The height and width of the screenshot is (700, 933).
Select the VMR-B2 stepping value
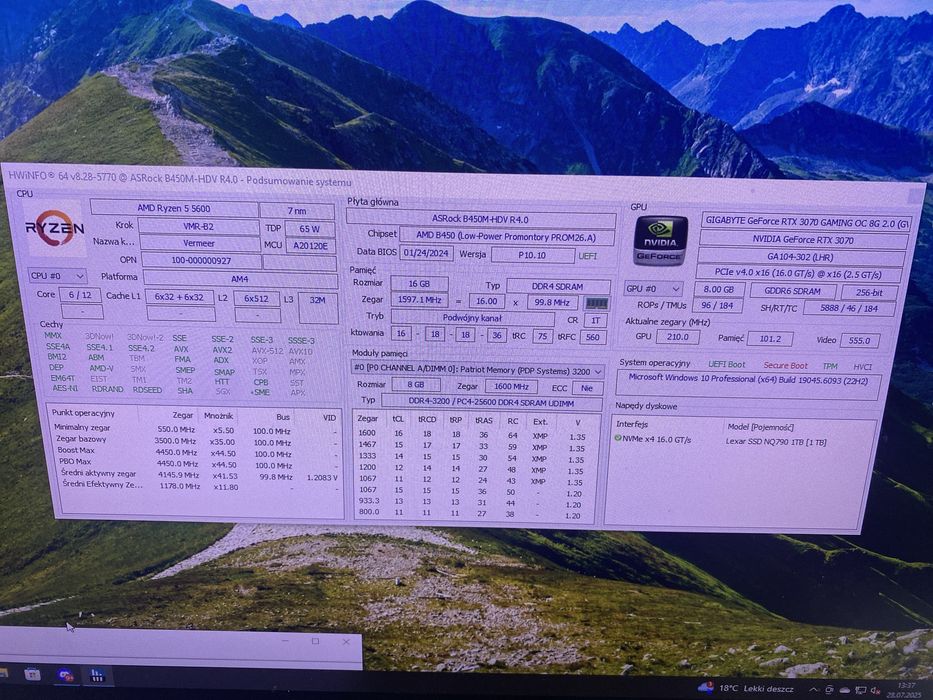point(198,226)
